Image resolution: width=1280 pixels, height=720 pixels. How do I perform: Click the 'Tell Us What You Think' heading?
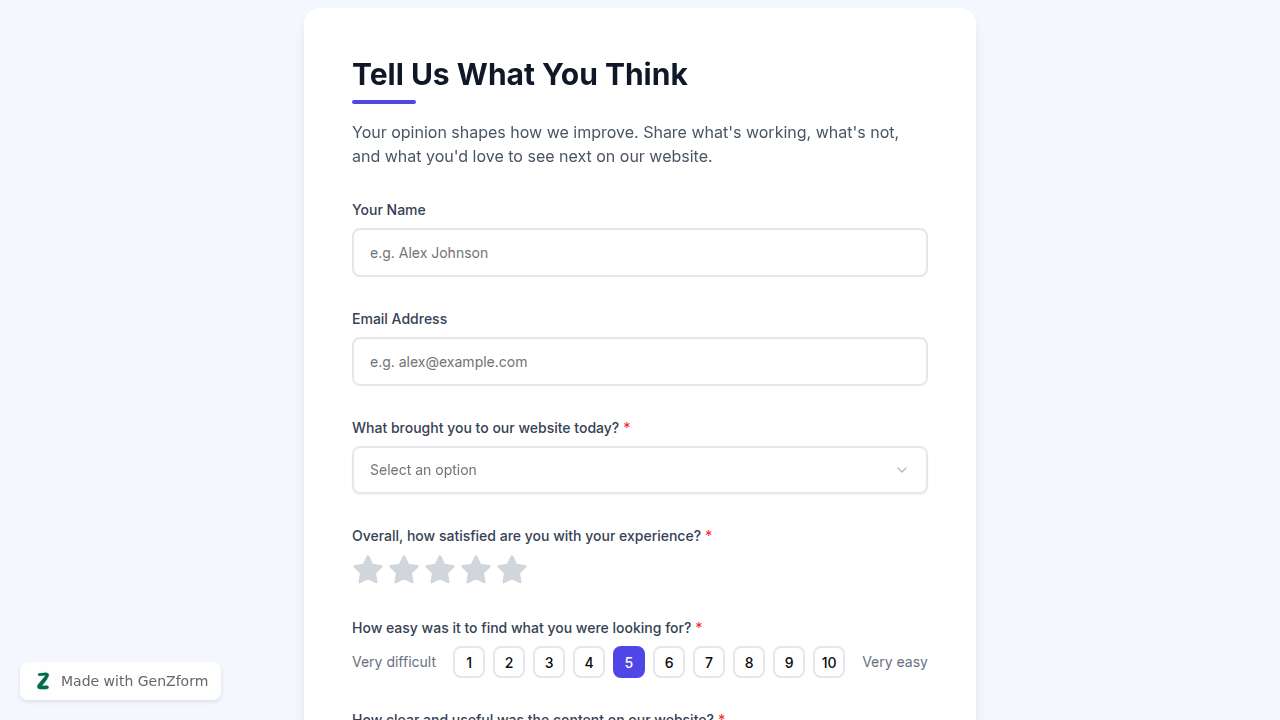click(520, 74)
